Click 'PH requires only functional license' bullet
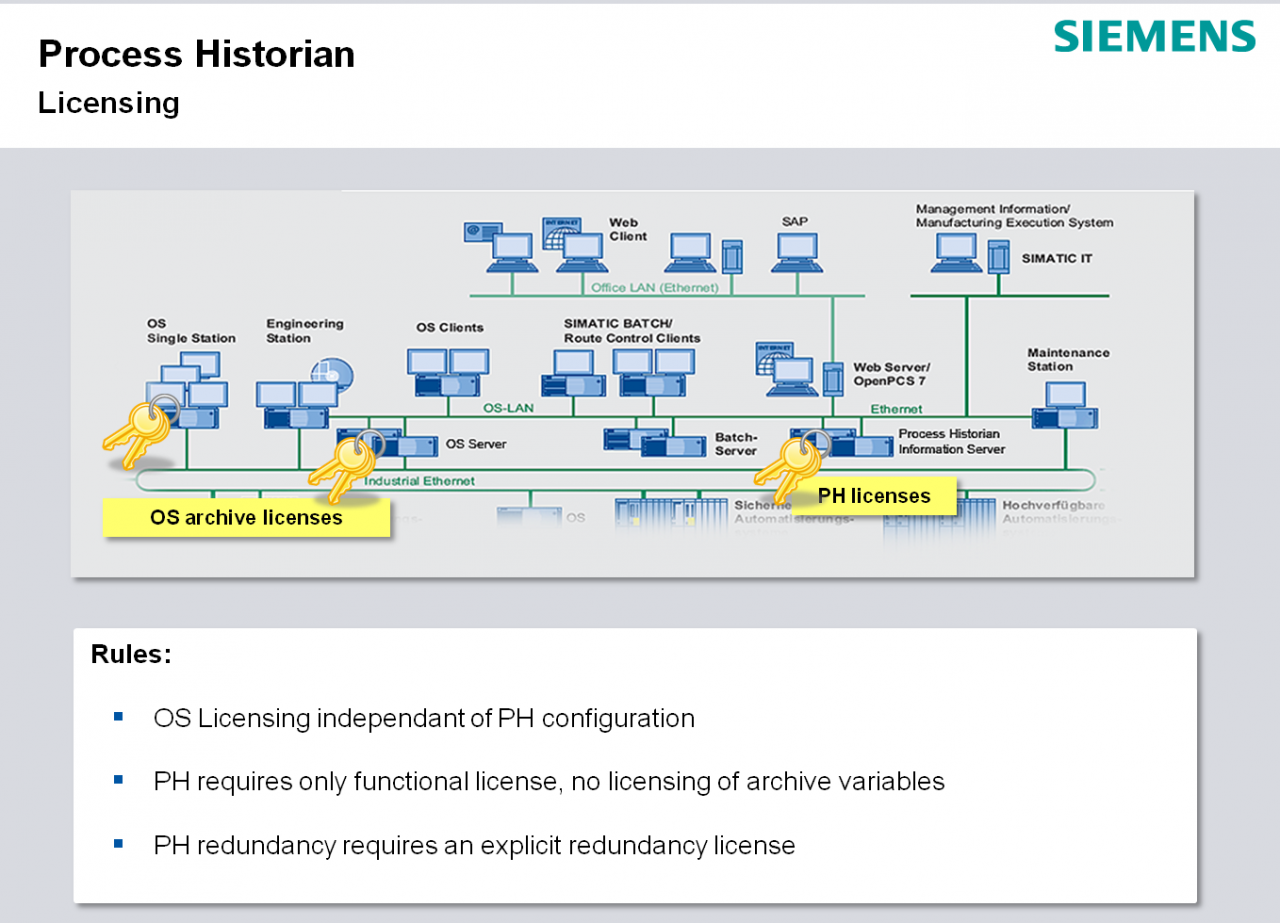 point(549,781)
